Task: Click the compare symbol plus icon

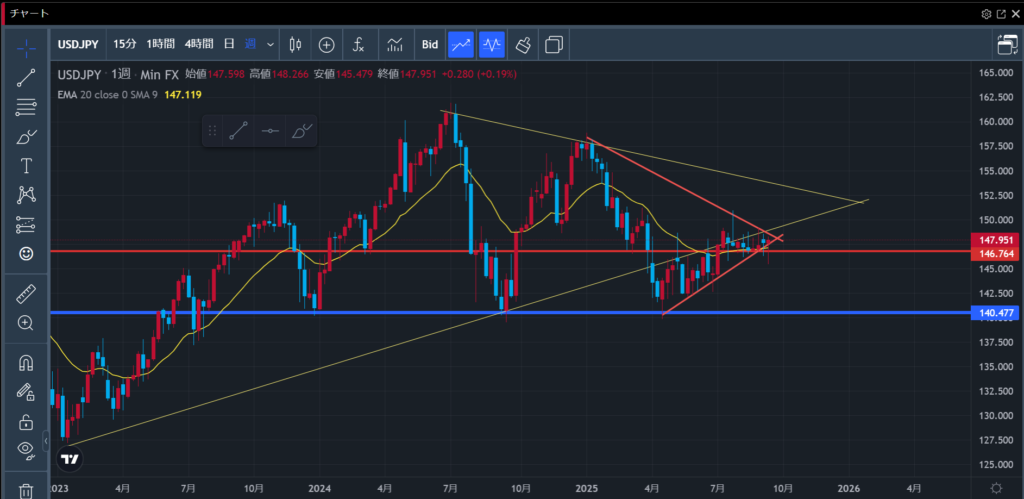Action: (326, 44)
